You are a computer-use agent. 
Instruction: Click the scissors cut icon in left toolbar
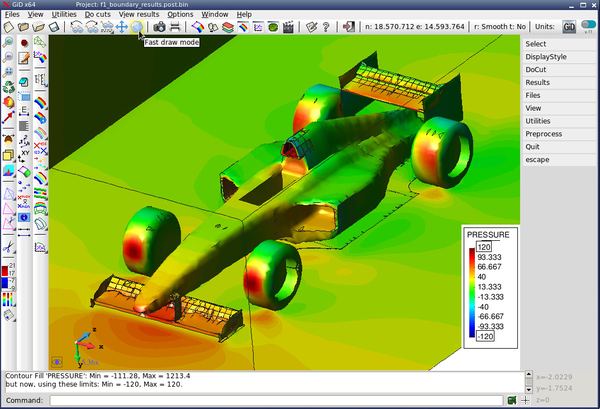(x=8, y=246)
